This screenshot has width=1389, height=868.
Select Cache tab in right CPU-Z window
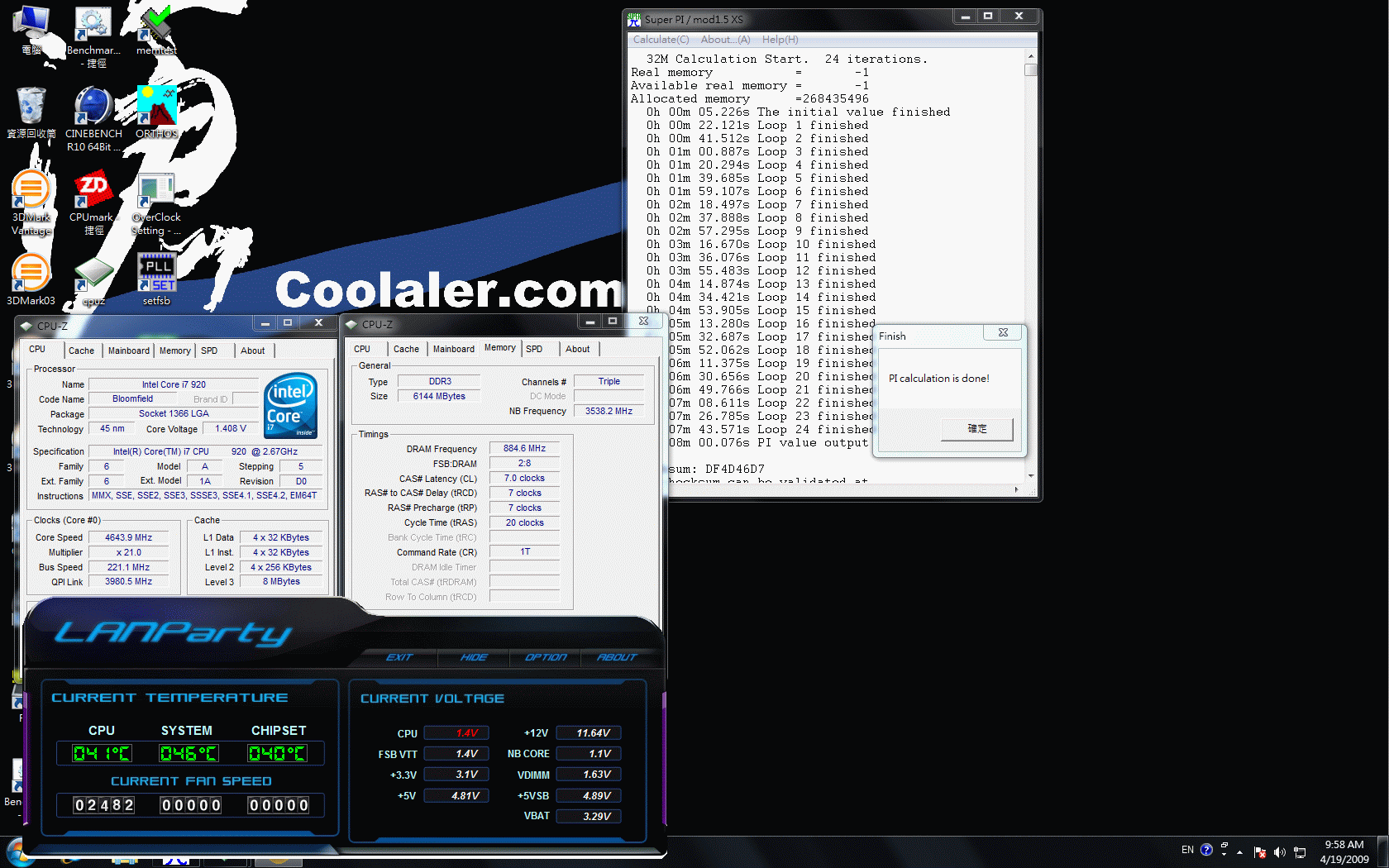(x=406, y=349)
